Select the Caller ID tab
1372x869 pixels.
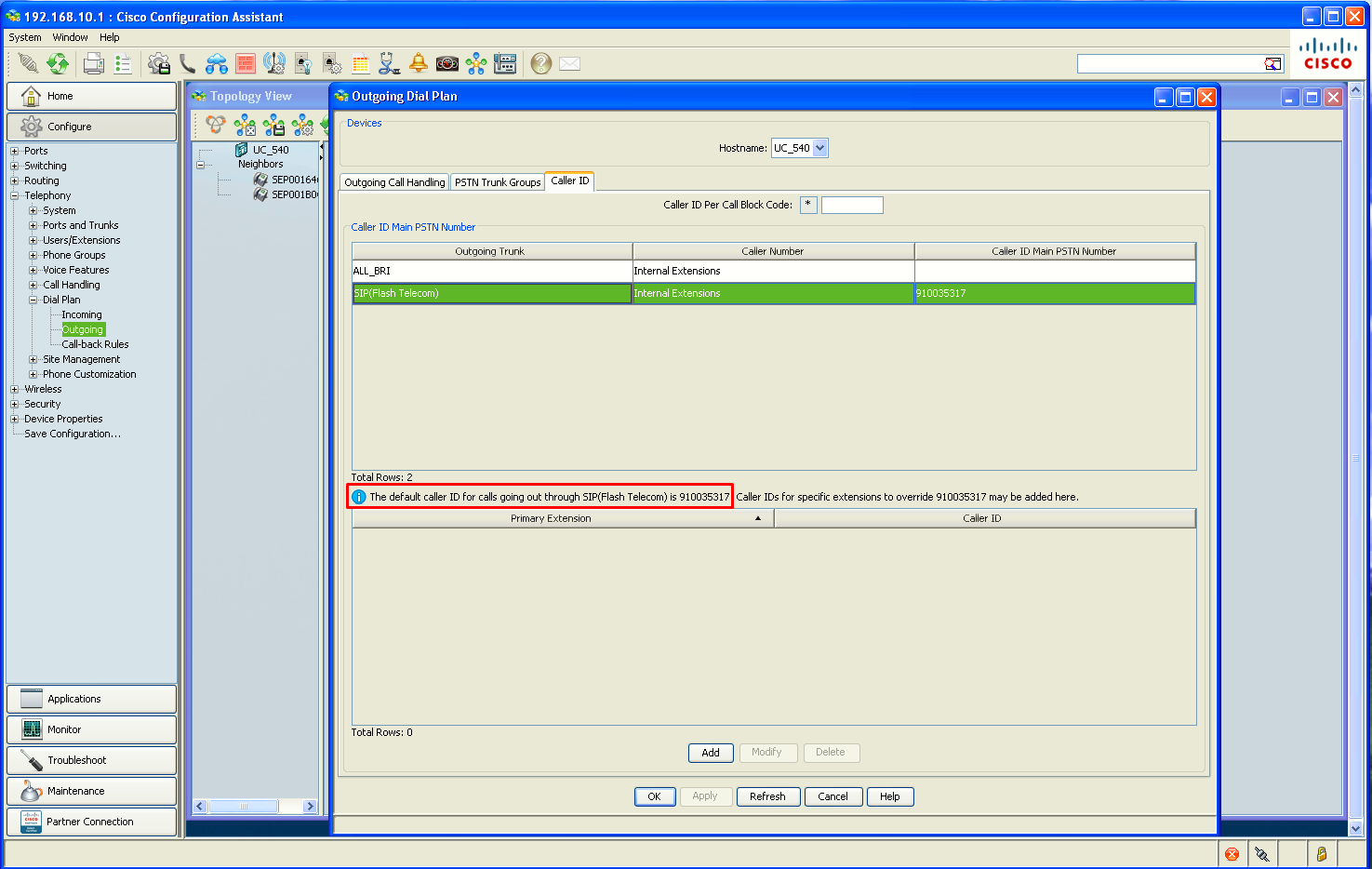570,180
